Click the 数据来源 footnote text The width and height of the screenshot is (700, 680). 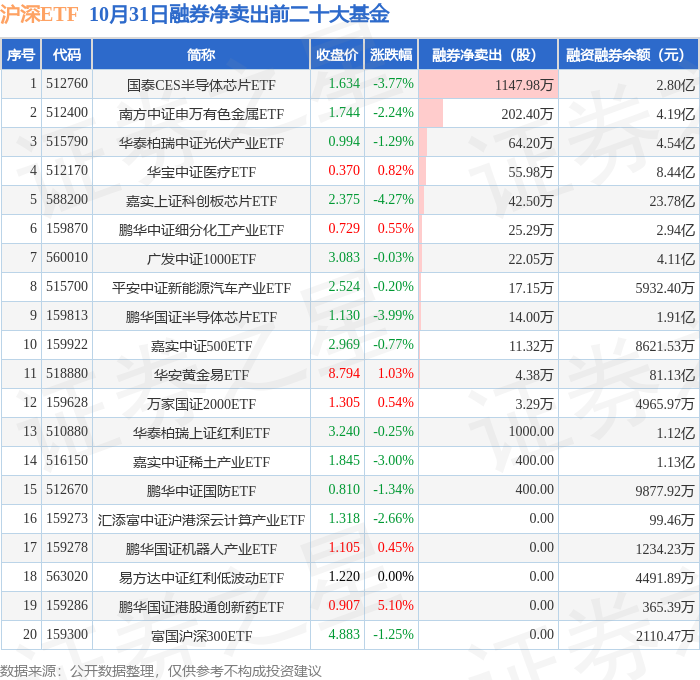point(161,671)
